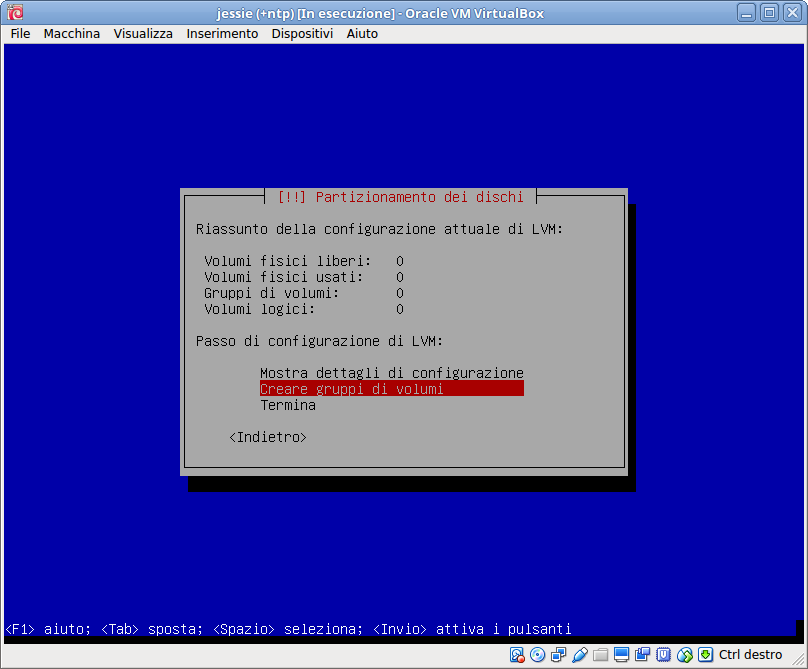Click the mouse integration status icon
Screen dimensions: 808x669
click(684, 655)
